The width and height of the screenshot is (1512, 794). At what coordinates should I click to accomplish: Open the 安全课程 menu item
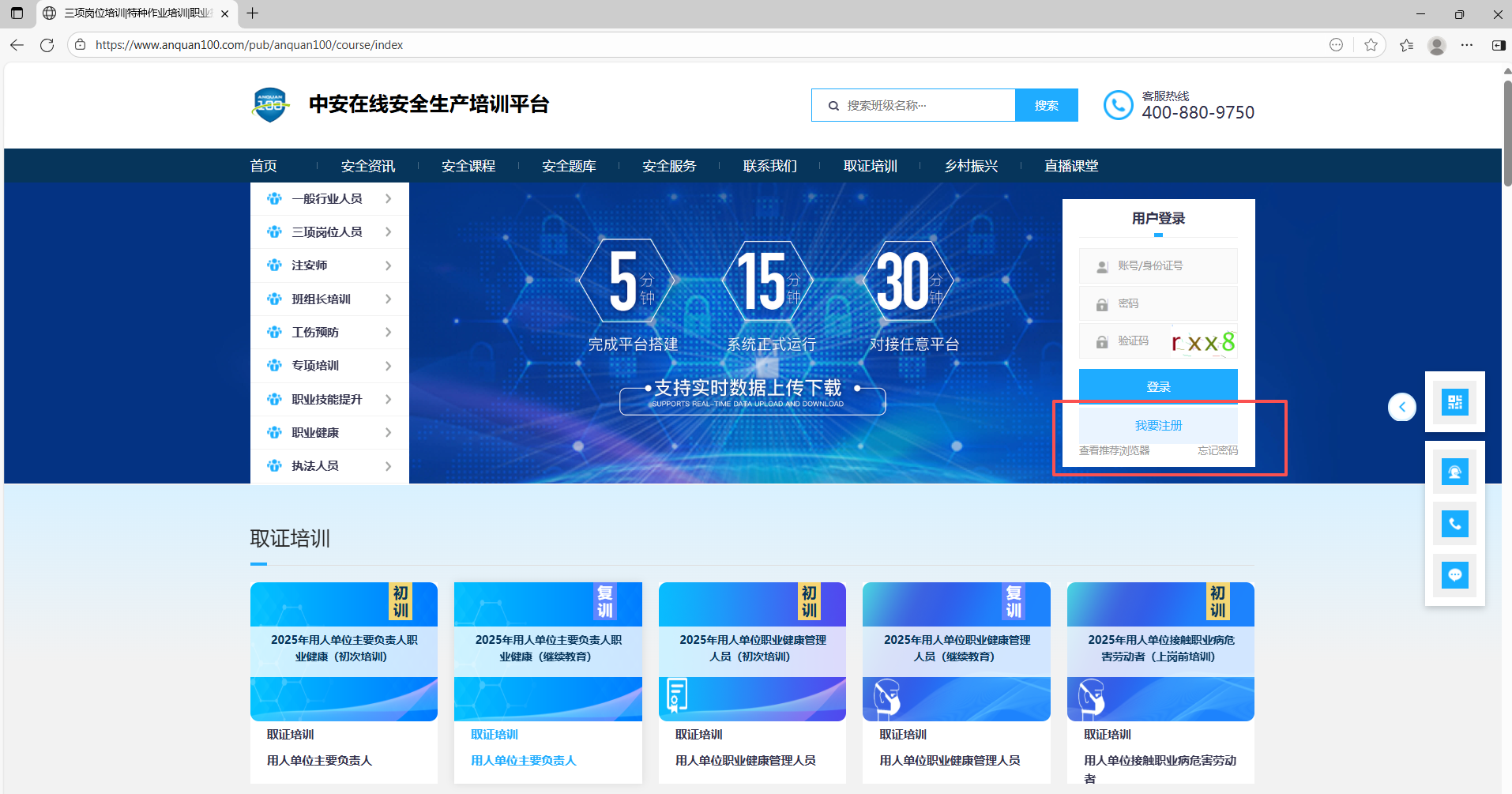(x=468, y=166)
